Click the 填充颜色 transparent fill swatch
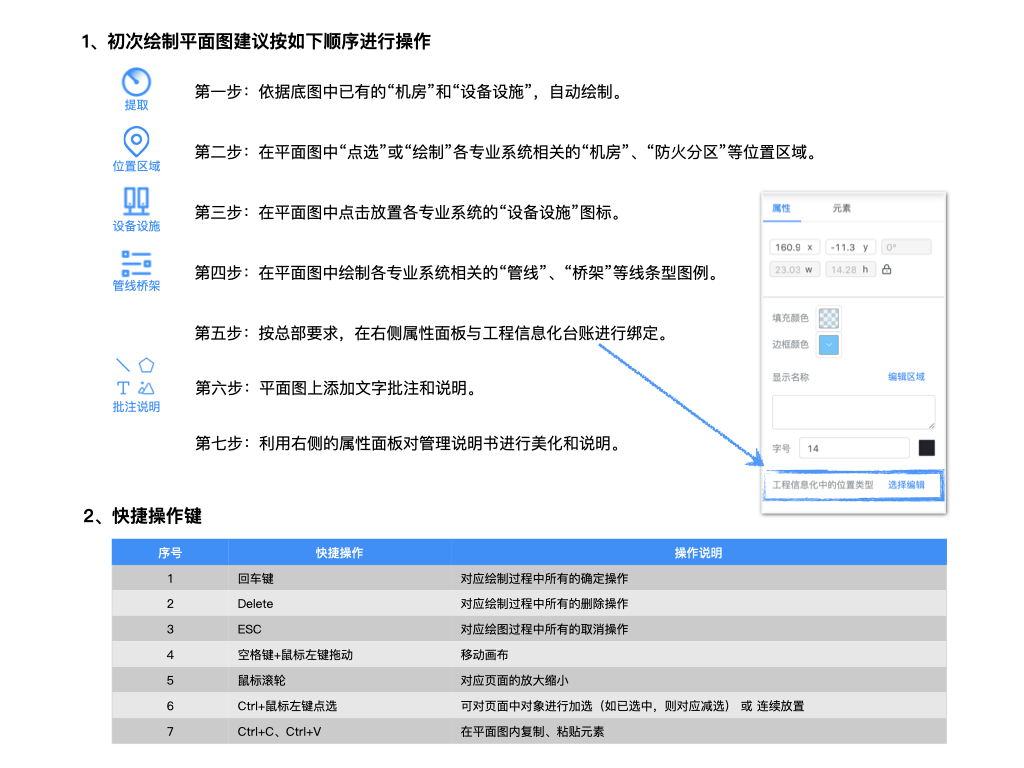The image size is (1024, 768). pos(829,318)
